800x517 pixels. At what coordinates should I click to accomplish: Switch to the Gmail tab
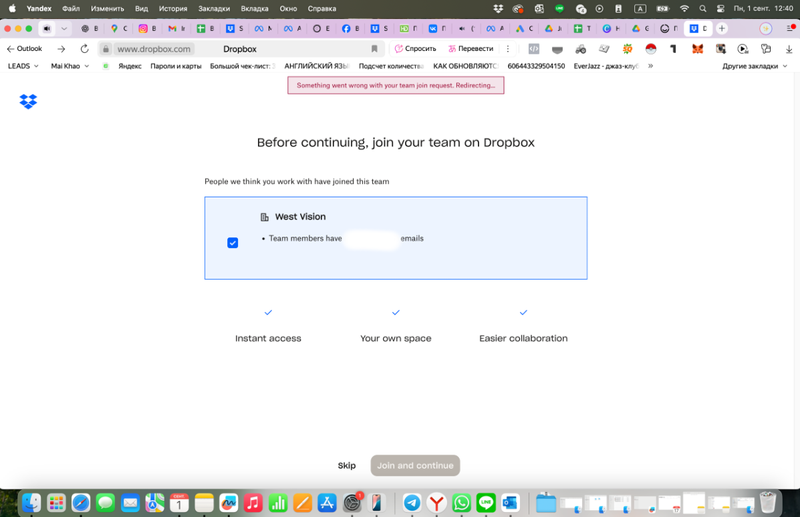click(x=177, y=29)
